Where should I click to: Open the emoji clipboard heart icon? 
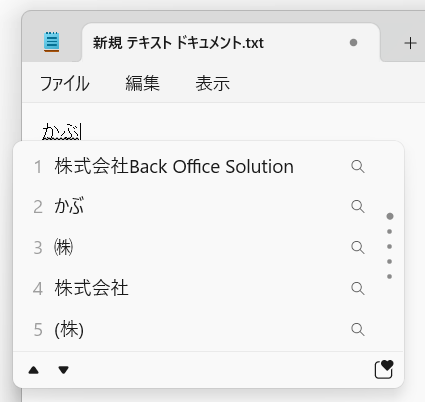(x=384, y=369)
